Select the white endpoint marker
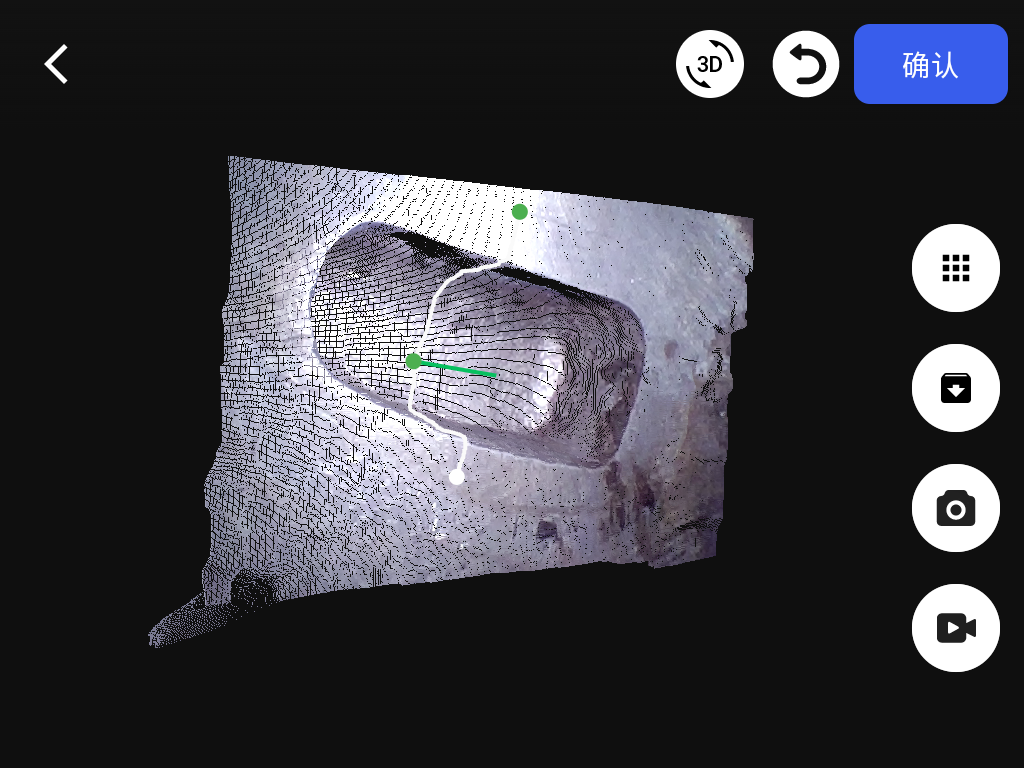The width and height of the screenshot is (1024, 768). 457,477
